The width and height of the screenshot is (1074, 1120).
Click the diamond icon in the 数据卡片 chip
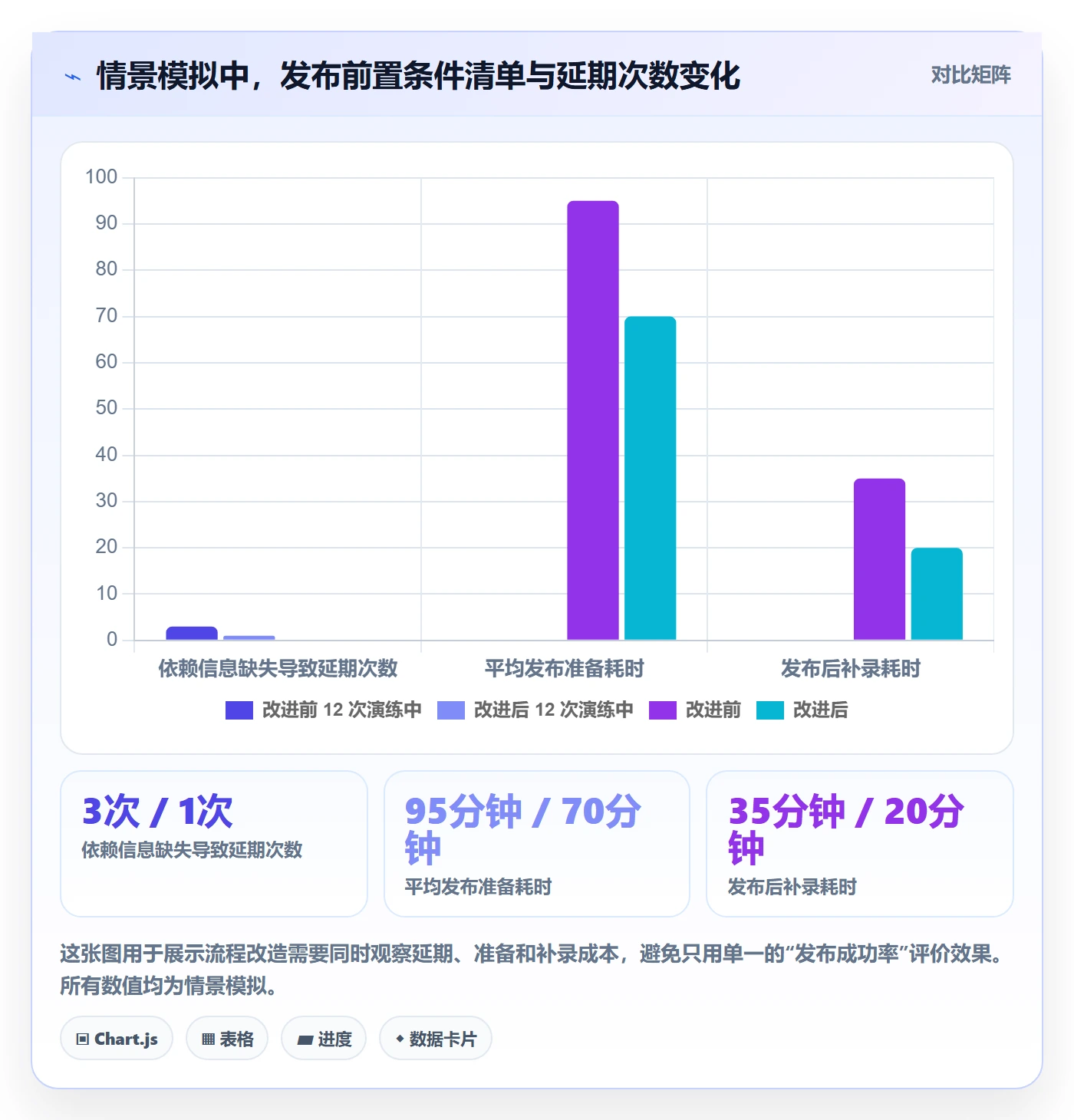(400, 1039)
